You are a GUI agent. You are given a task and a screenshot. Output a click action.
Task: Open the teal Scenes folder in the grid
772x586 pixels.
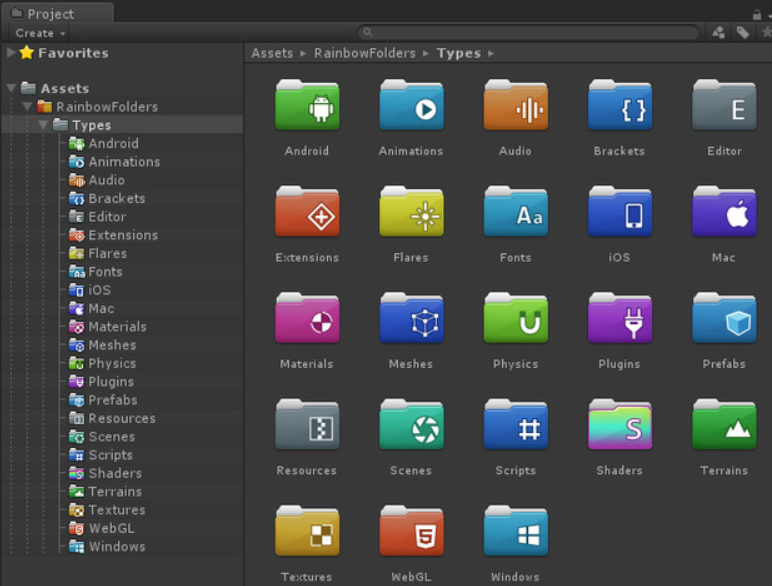tap(411, 424)
